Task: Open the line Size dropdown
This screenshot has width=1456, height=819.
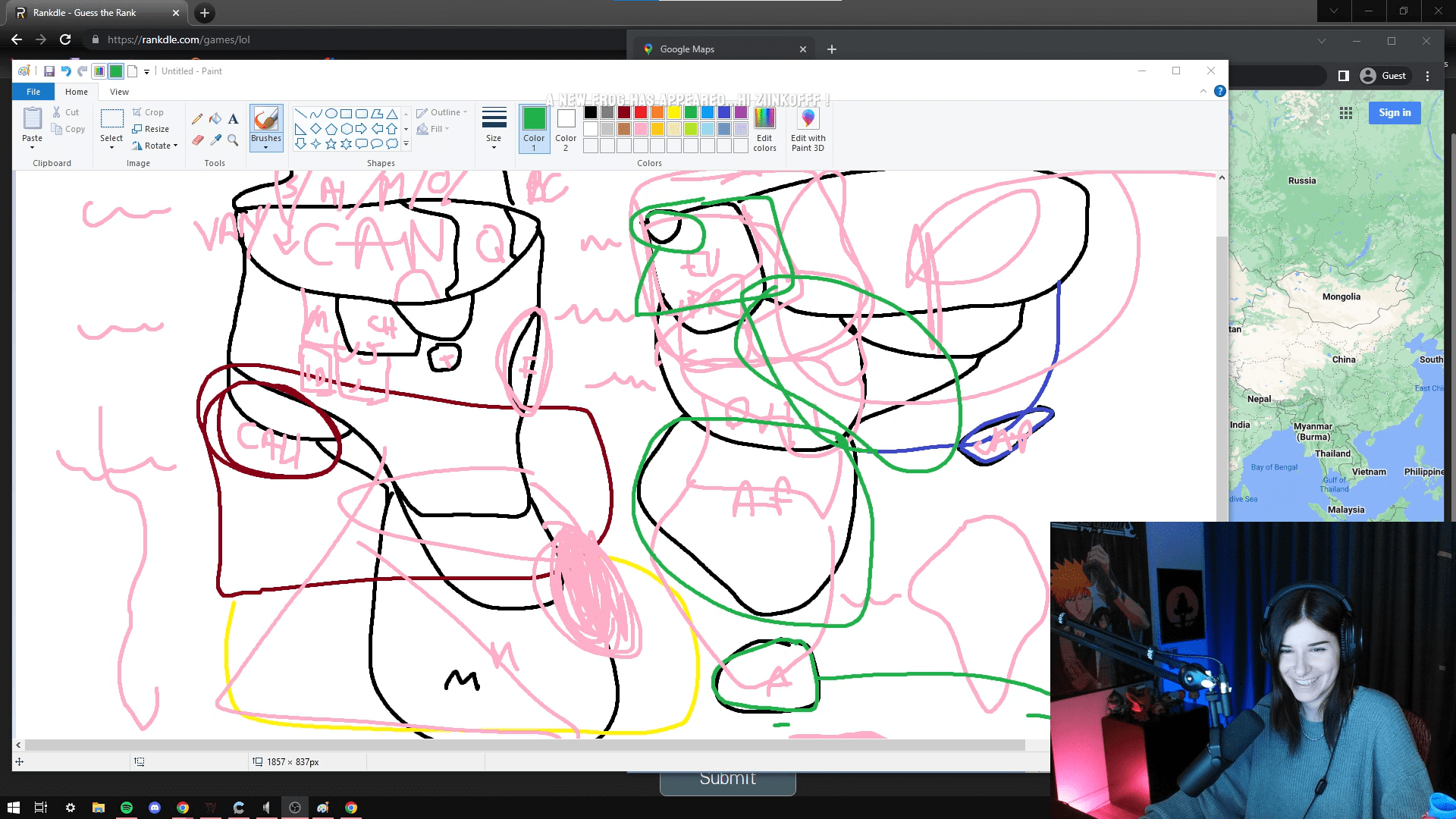Action: coord(494,128)
